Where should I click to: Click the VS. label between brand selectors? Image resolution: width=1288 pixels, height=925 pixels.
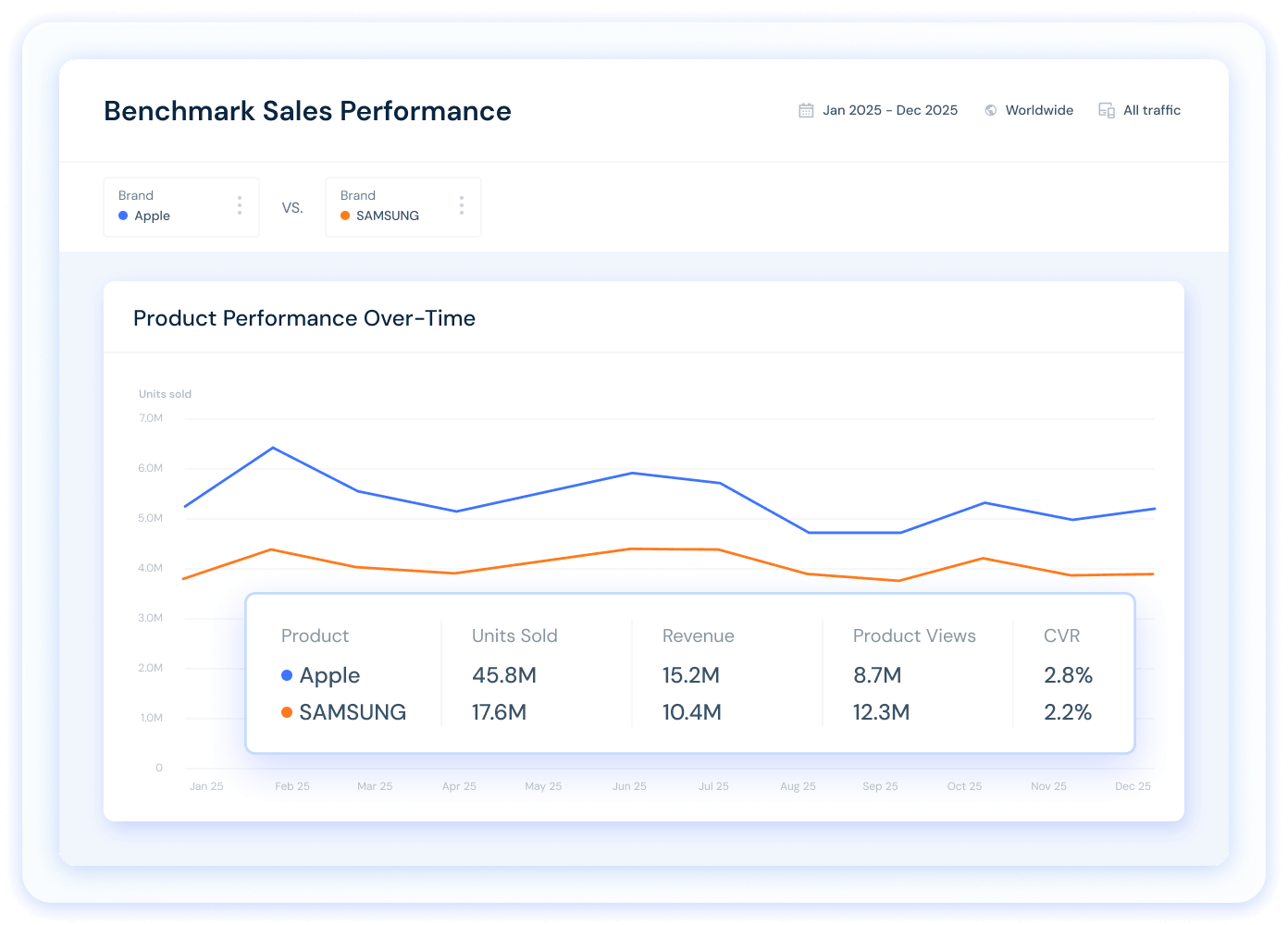(x=292, y=208)
